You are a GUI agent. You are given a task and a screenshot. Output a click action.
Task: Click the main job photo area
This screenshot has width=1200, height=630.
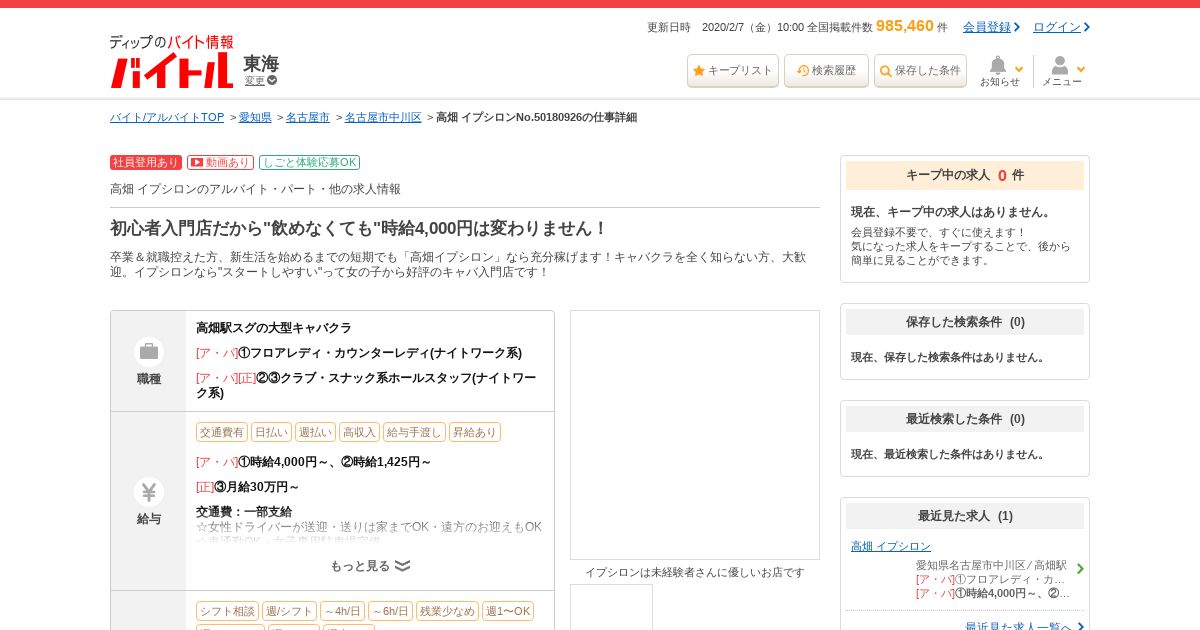(695, 435)
